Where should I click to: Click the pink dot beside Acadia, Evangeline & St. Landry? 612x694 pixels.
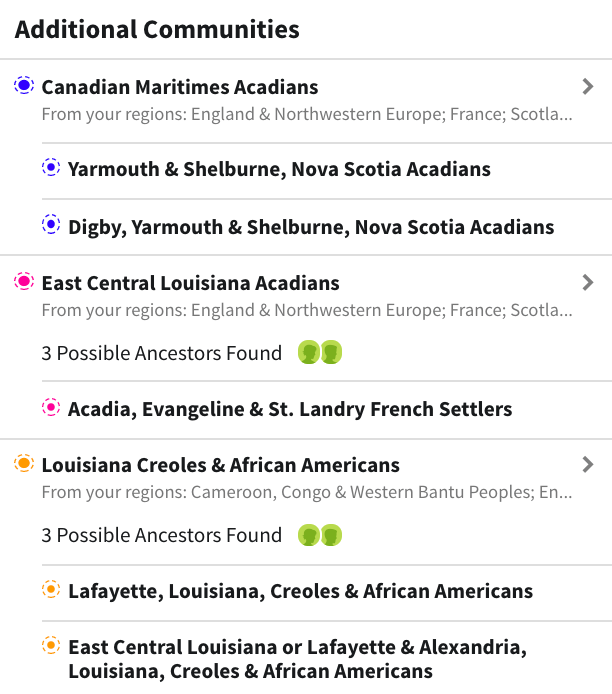[x=51, y=408]
